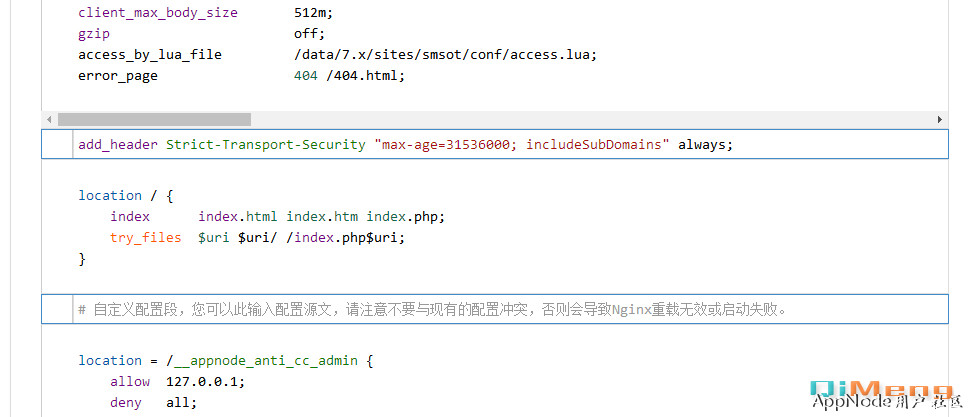Click the AppNode watermark logo
The image size is (970, 417).
click(x=881, y=395)
